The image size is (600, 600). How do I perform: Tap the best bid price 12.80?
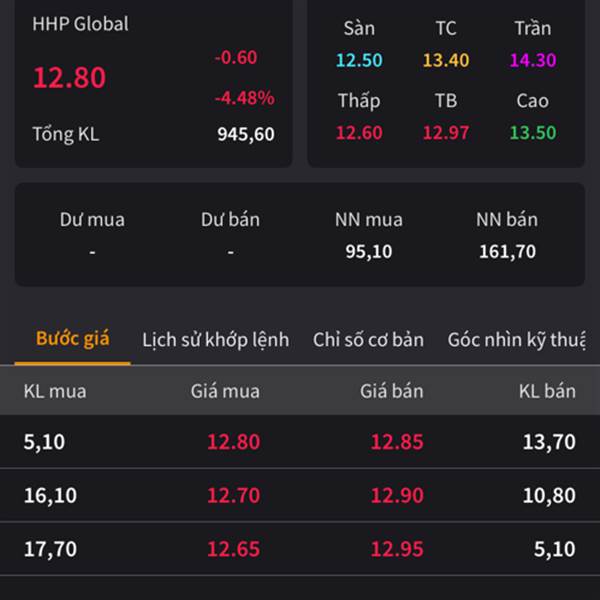232,442
